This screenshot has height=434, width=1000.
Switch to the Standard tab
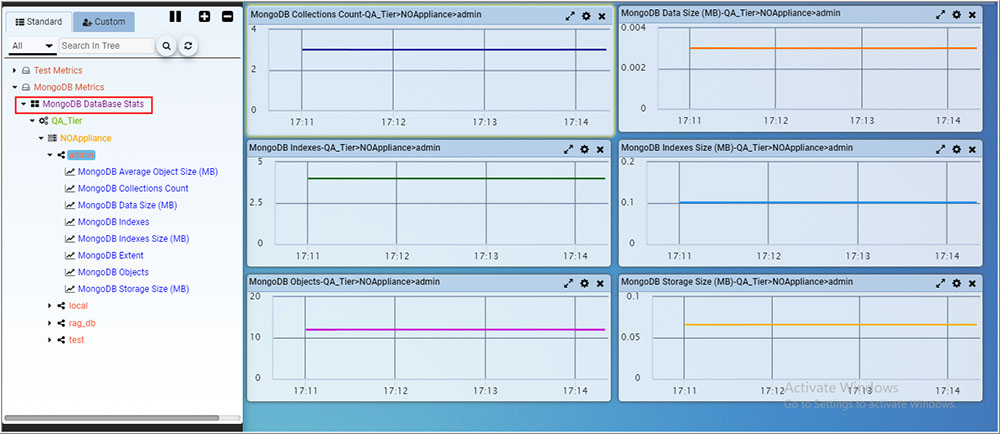pos(38,22)
